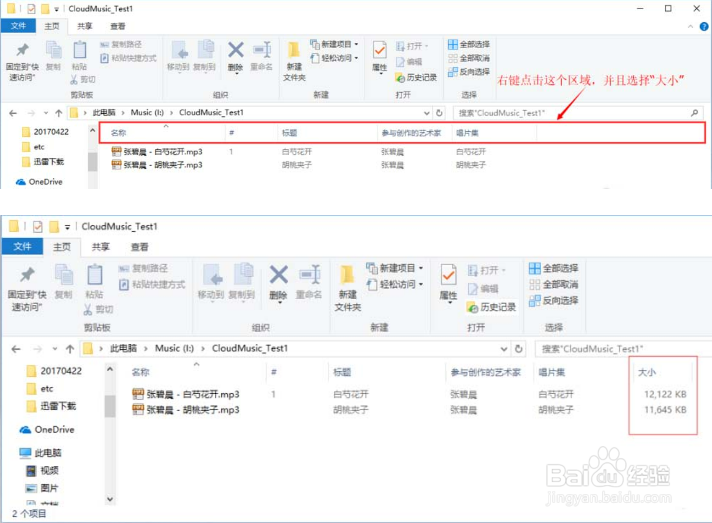Select 张碧晨 - 胡桃夹子.mp3 in top window

[157, 165]
